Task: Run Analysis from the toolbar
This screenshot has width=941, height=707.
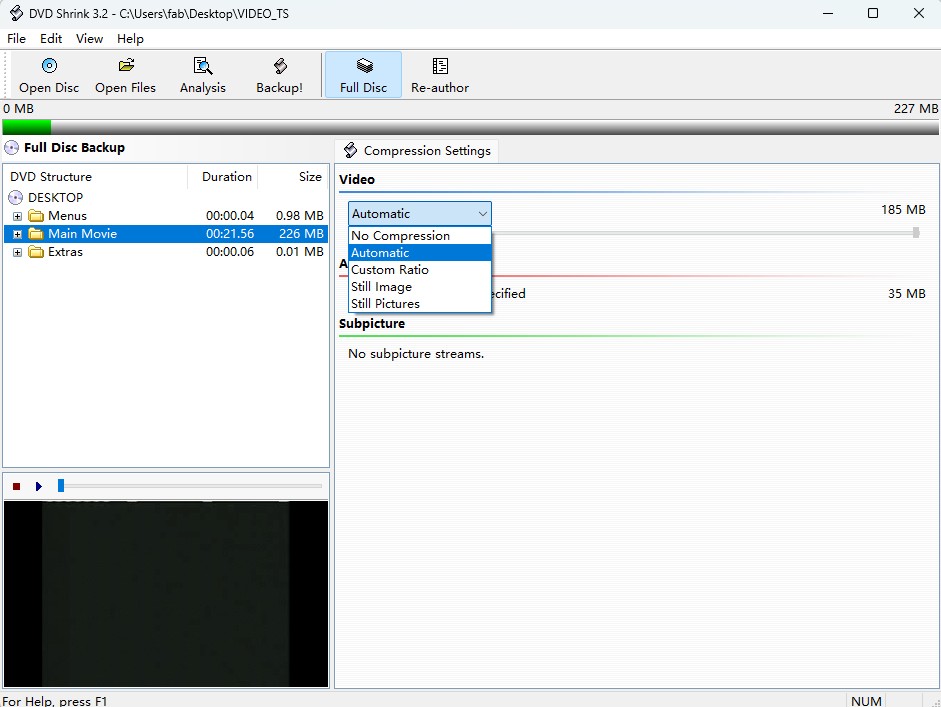Action: pyautogui.click(x=203, y=75)
